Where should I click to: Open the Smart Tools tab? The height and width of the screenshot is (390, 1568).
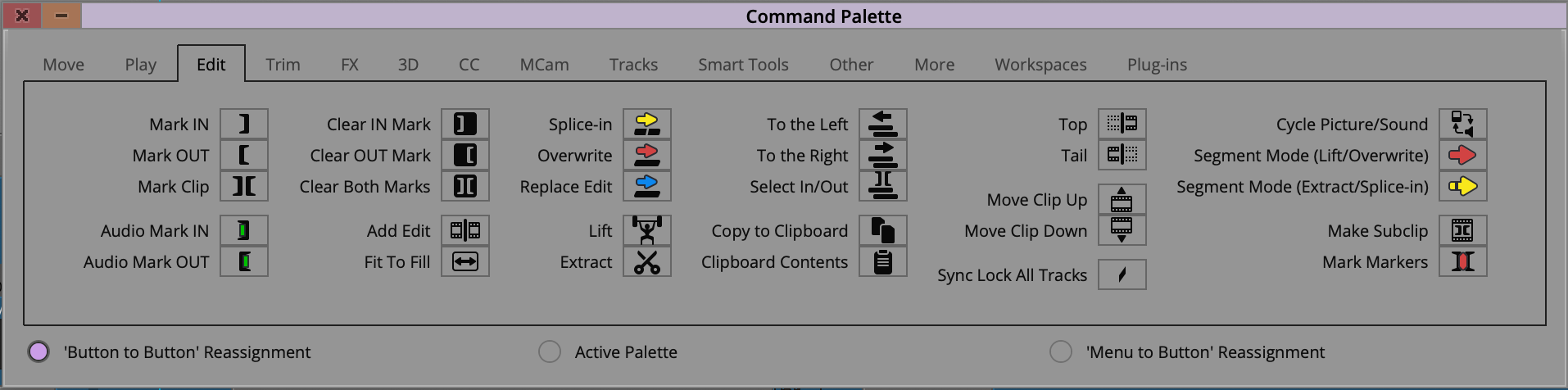pyautogui.click(x=743, y=64)
